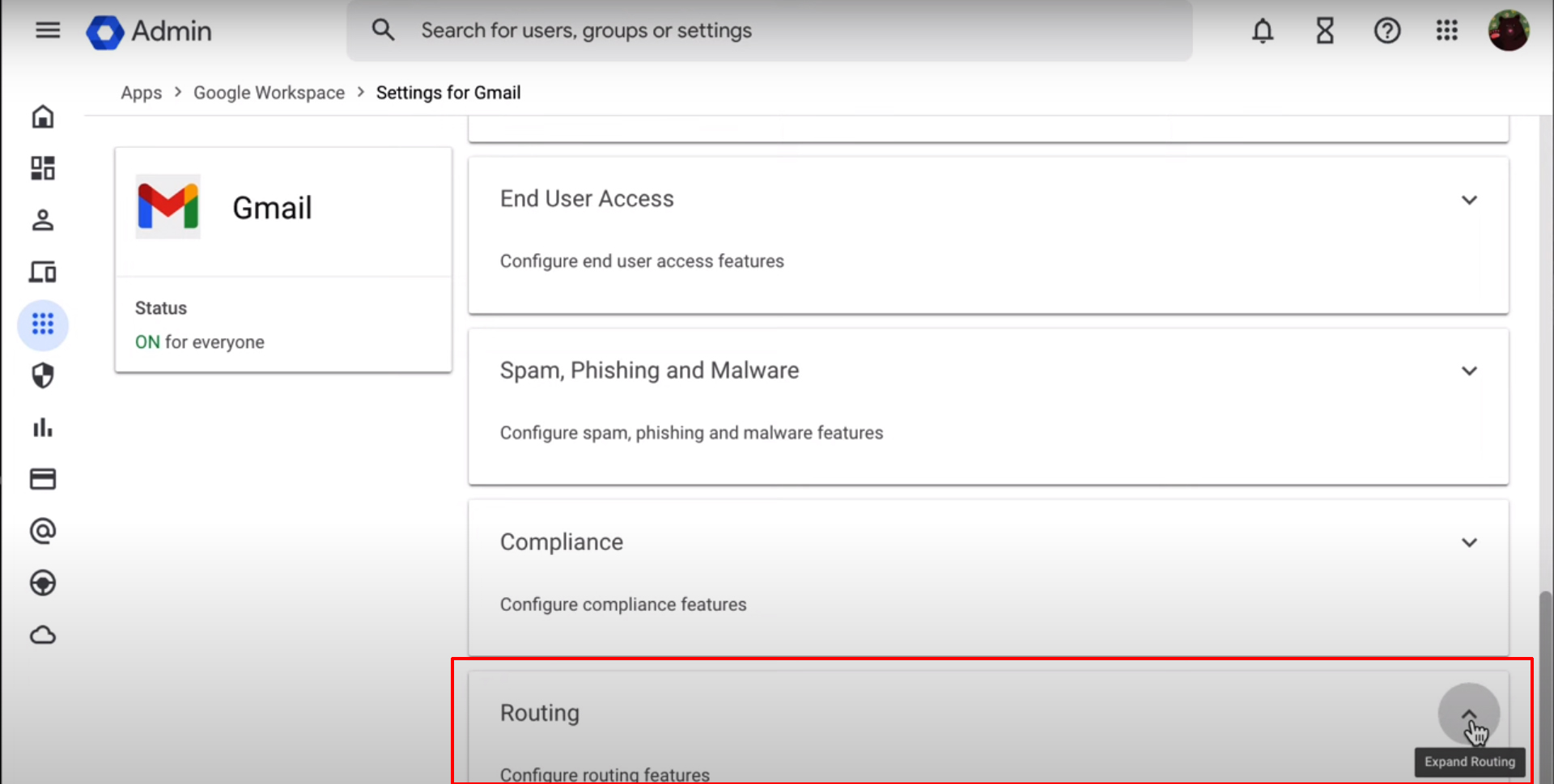This screenshot has height=784, width=1554.
Task: Open the Account at-sign icon
Action: click(43, 531)
